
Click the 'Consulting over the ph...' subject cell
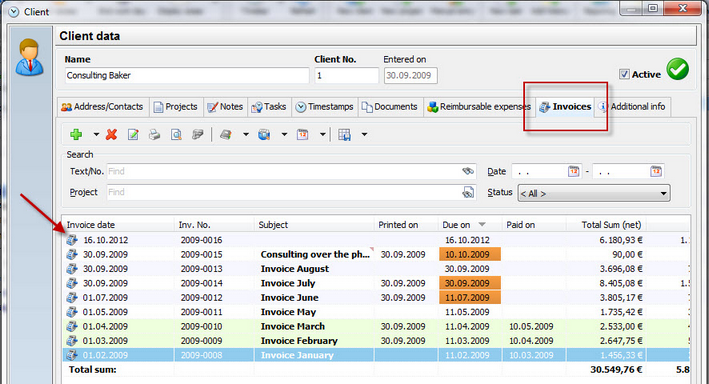[x=314, y=254]
